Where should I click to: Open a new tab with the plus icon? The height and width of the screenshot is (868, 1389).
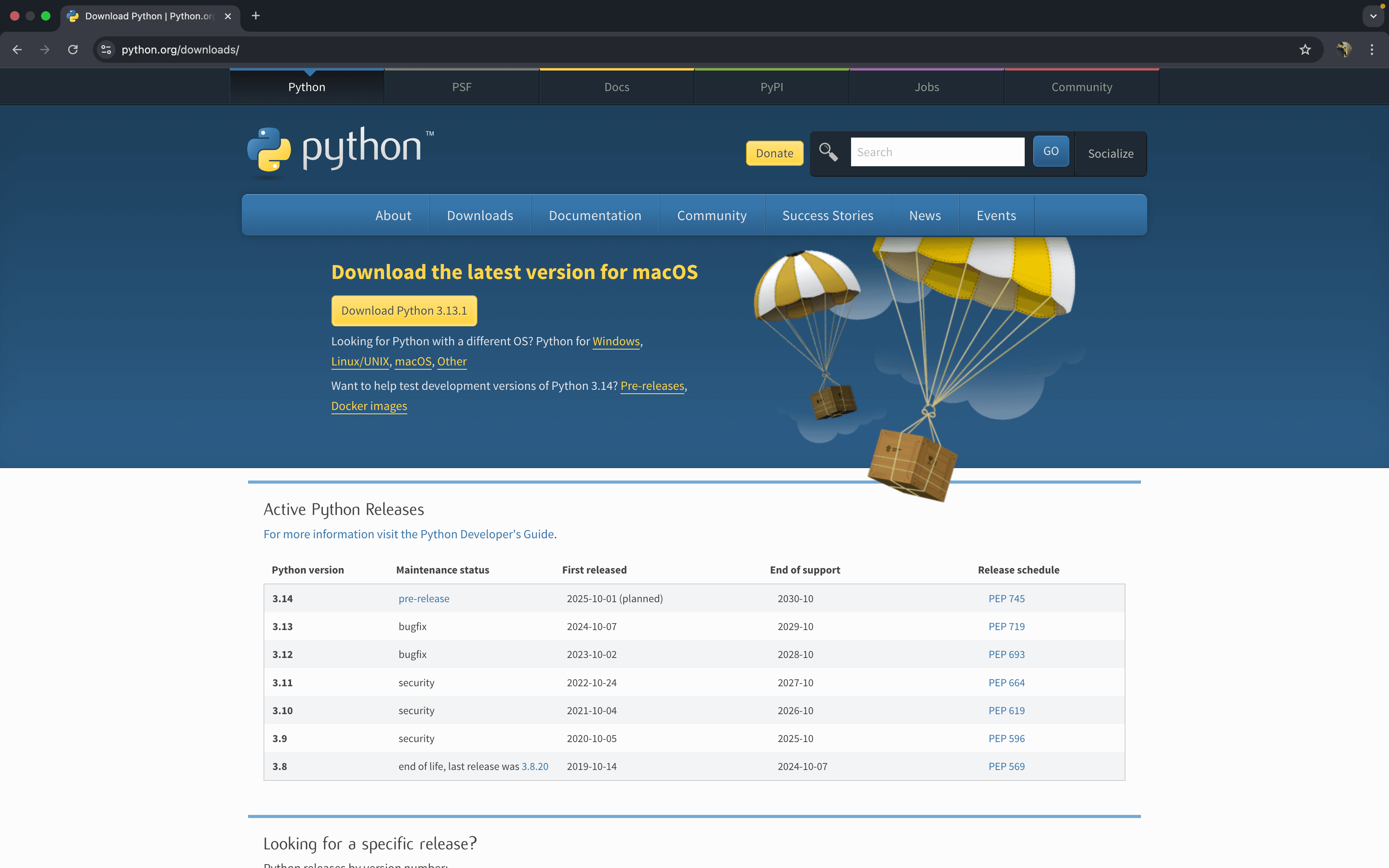[x=256, y=15]
